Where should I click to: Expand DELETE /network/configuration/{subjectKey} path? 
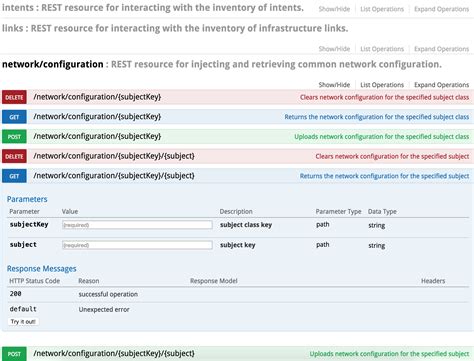(97, 97)
